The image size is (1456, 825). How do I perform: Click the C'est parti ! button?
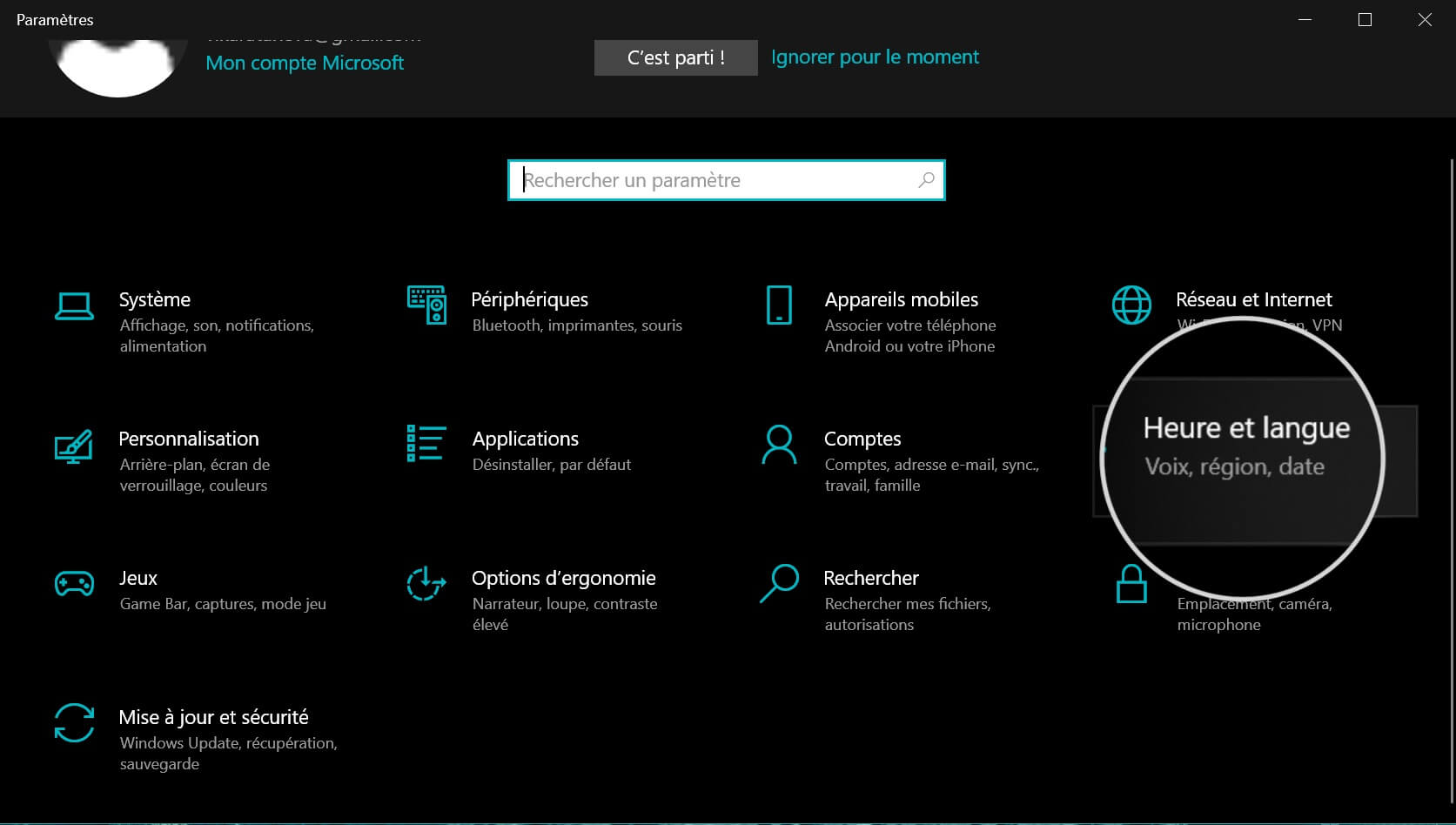[675, 57]
